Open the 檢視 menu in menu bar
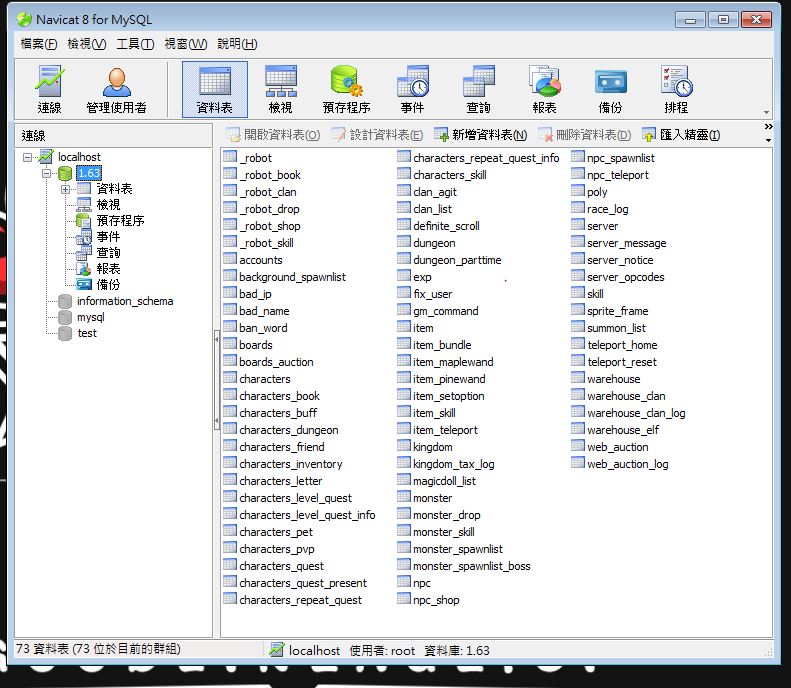Image resolution: width=791 pixels, height=688 pixels. click(x=87, y=44)
